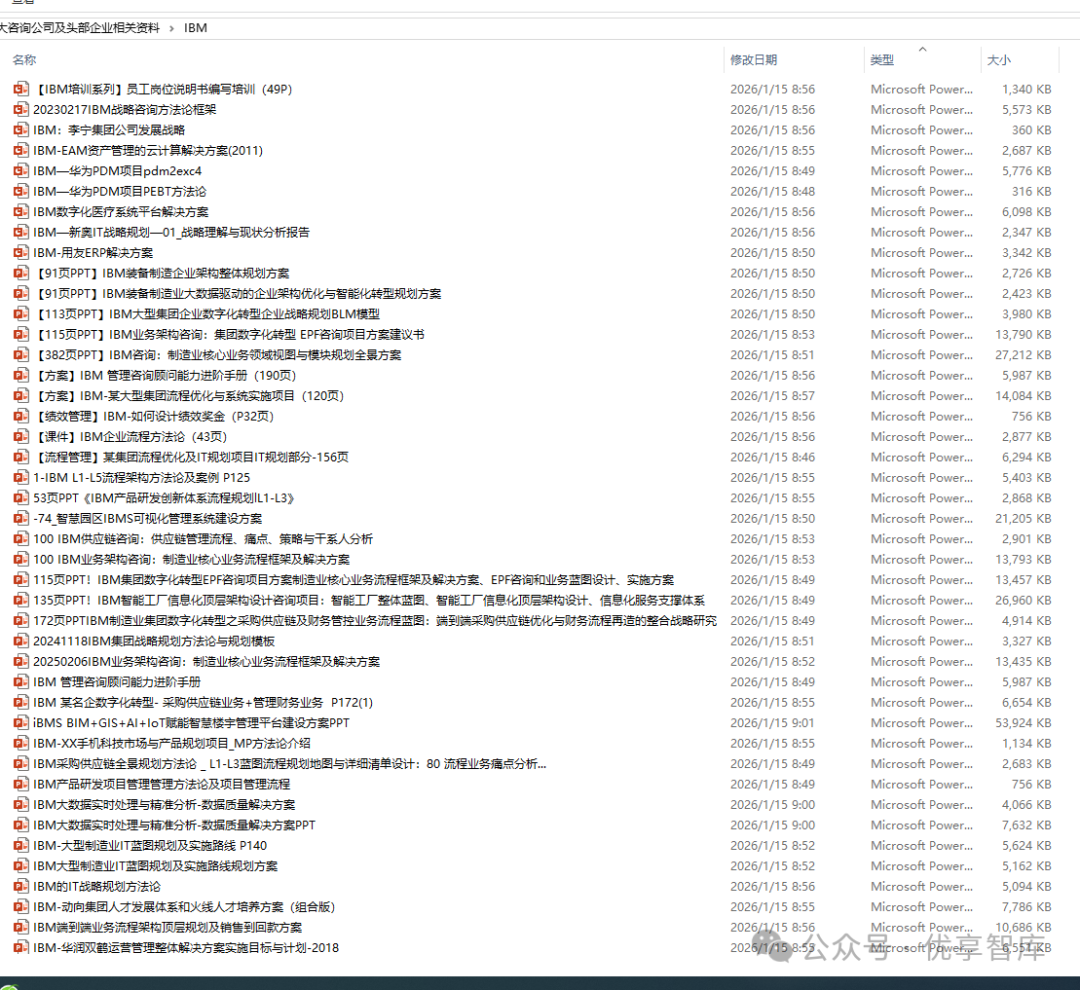Click icon of 【课件】IBM企业流程方法论（43页）
Image resolution: width=1080 pixels, height=990 pixels.
[x=21, y=436]
